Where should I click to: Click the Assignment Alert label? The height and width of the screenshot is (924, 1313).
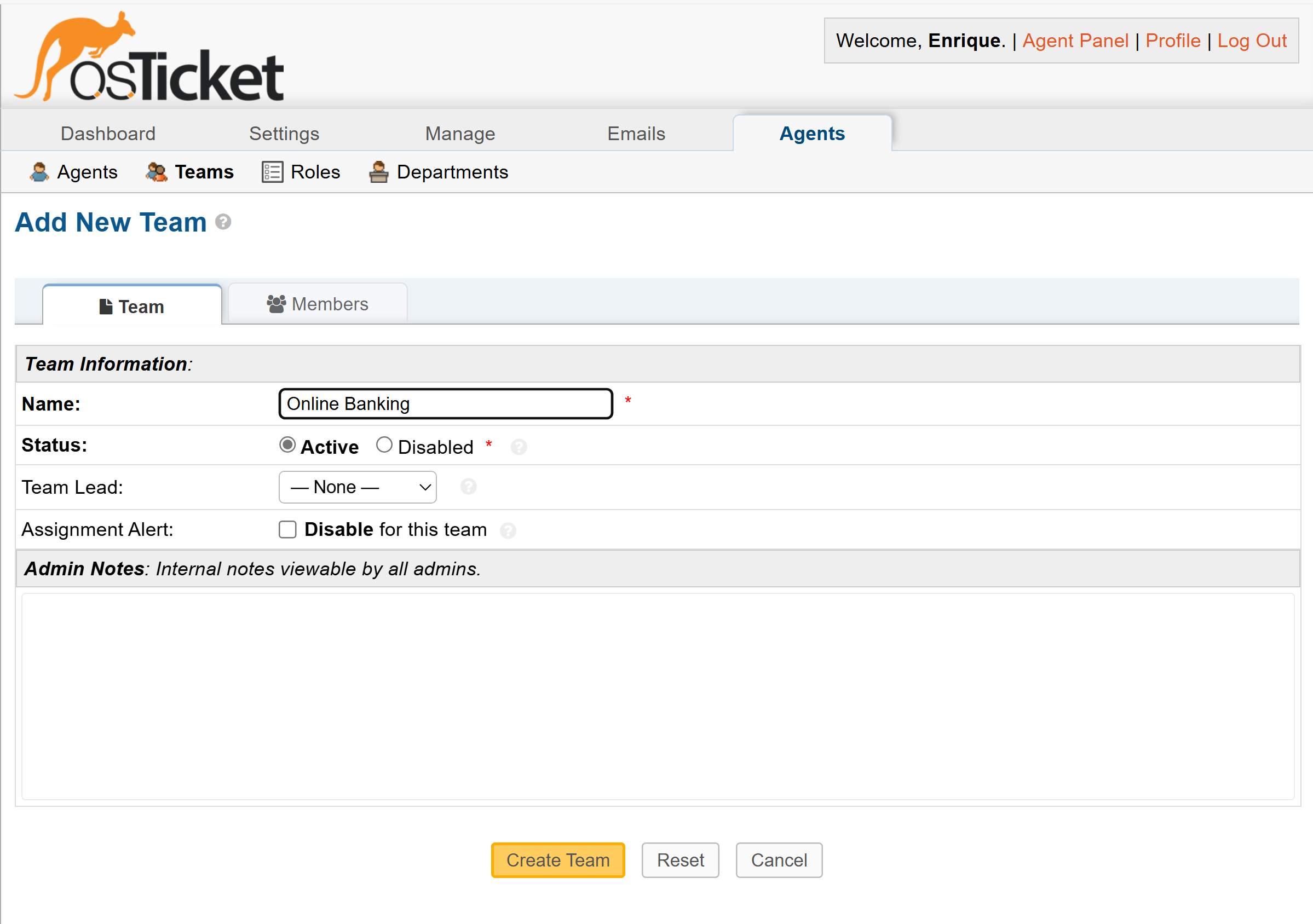click(97, 529)
